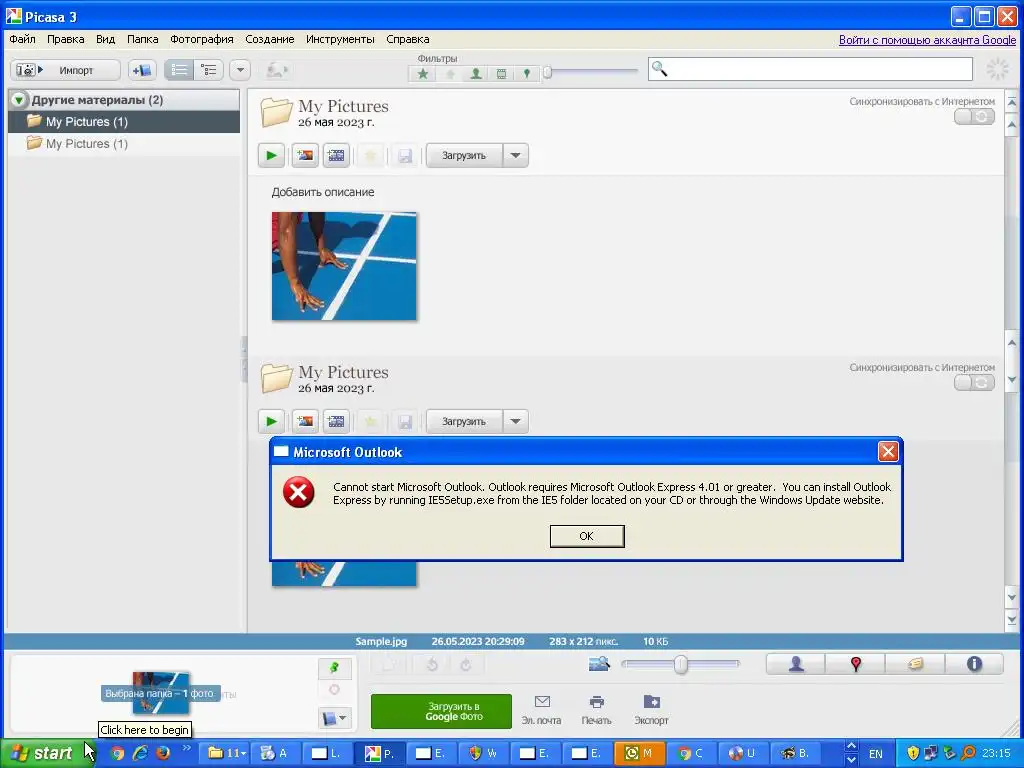Open Загрузить dropdown arrow in first My Pictures folder
The height and width of the screenshot is (768, 1024).
click(x=515, y=155)
